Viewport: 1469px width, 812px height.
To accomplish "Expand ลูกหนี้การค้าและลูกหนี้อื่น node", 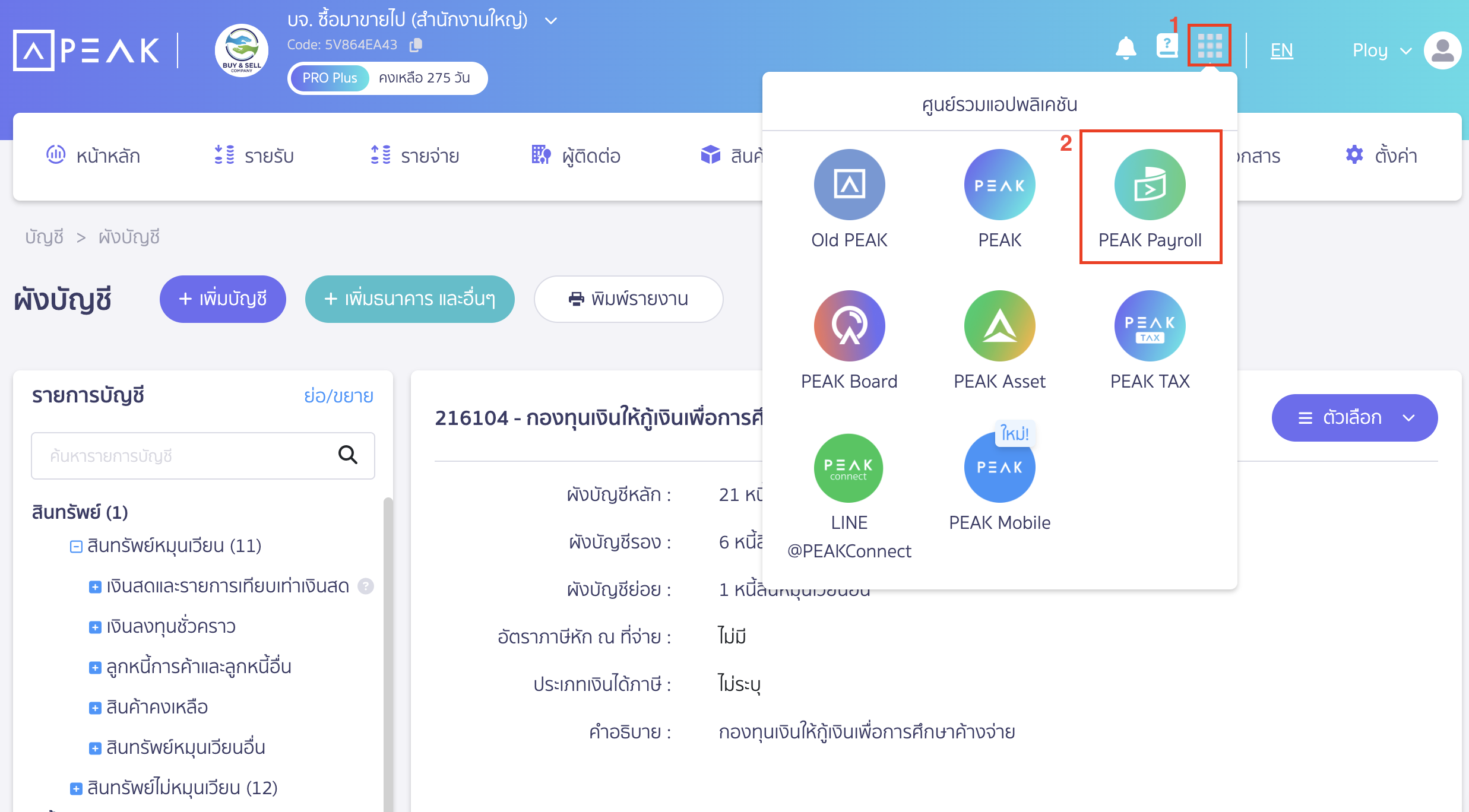I will click(95, 668).
